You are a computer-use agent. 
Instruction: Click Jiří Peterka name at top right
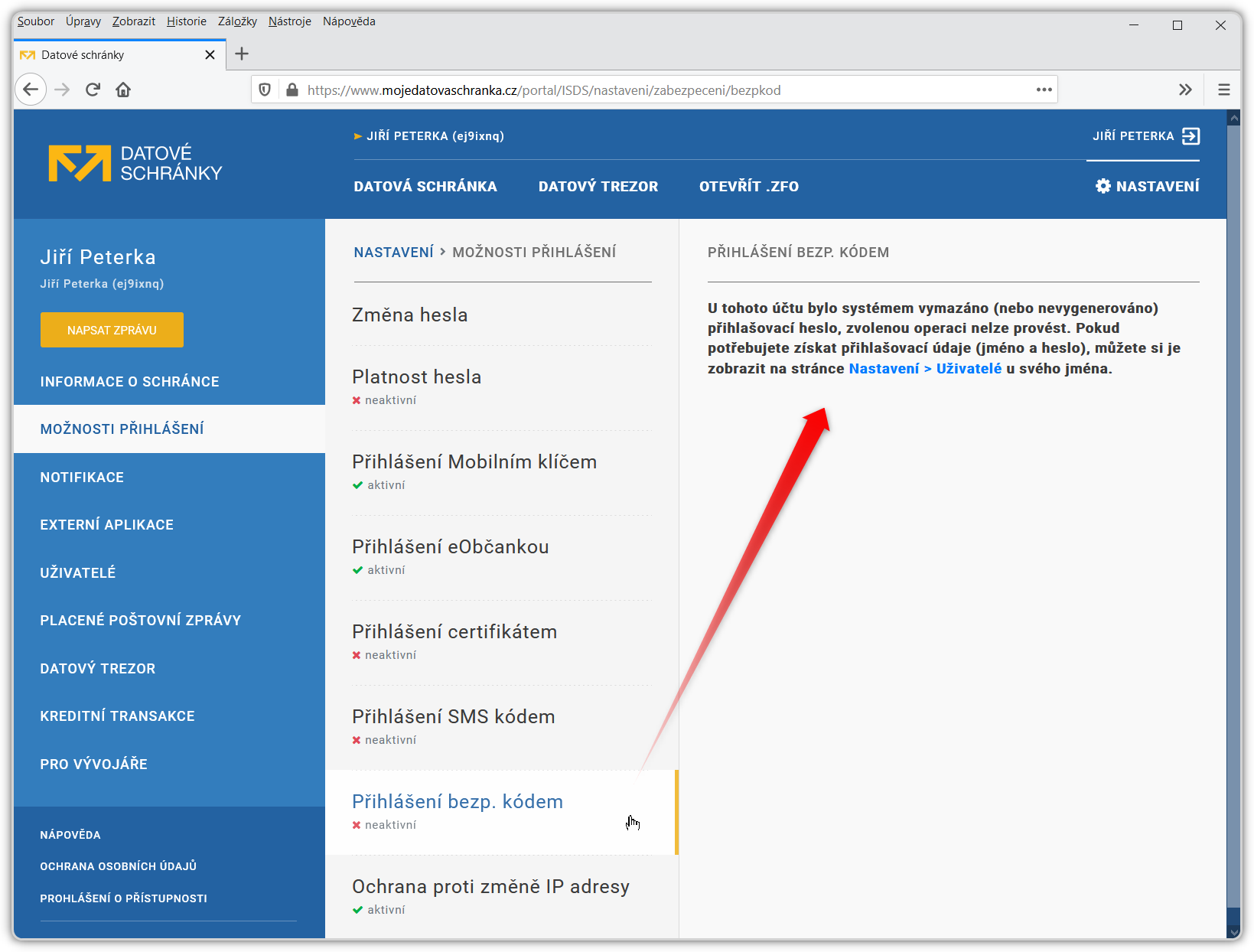tap(1133, 136)
